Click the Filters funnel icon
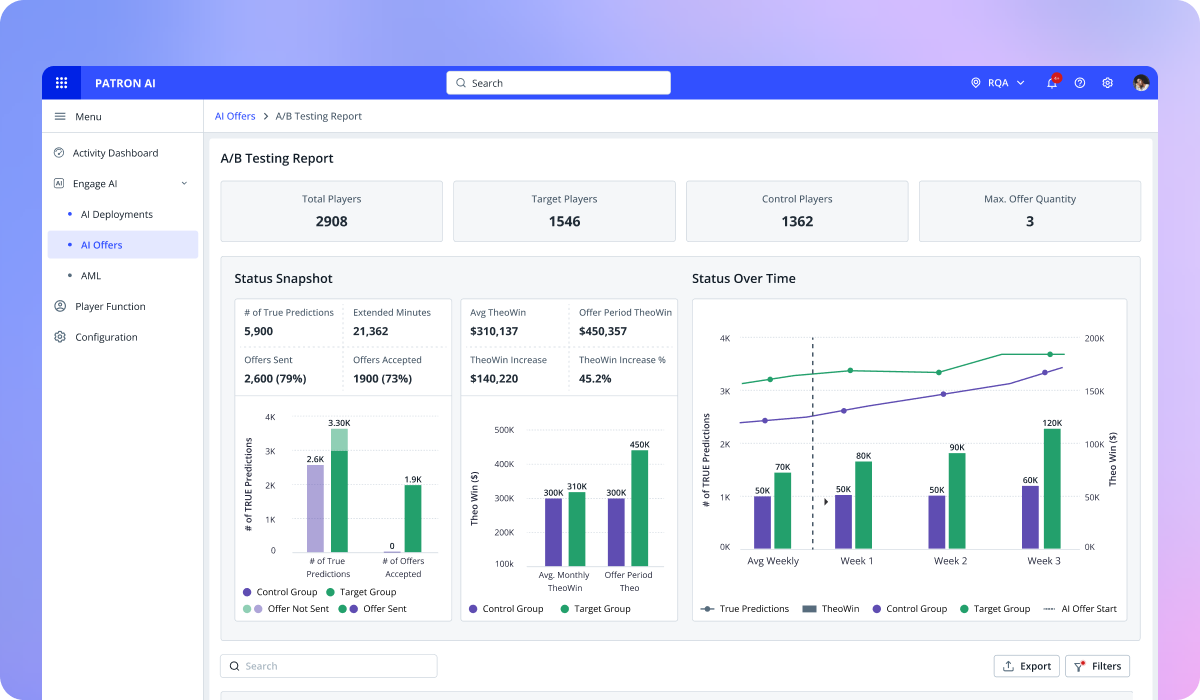1200x700 pixels. (x=1080, y=666)
